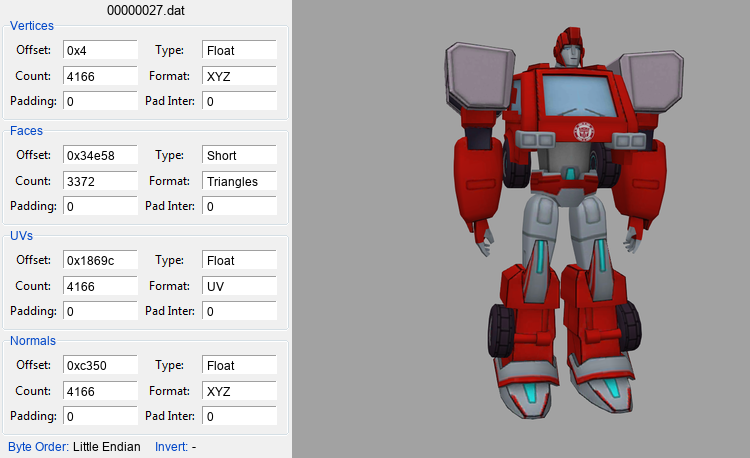Screen dimensions: 750x458
Task: Click the UVs group heading
Action: (x=22, y=236)
